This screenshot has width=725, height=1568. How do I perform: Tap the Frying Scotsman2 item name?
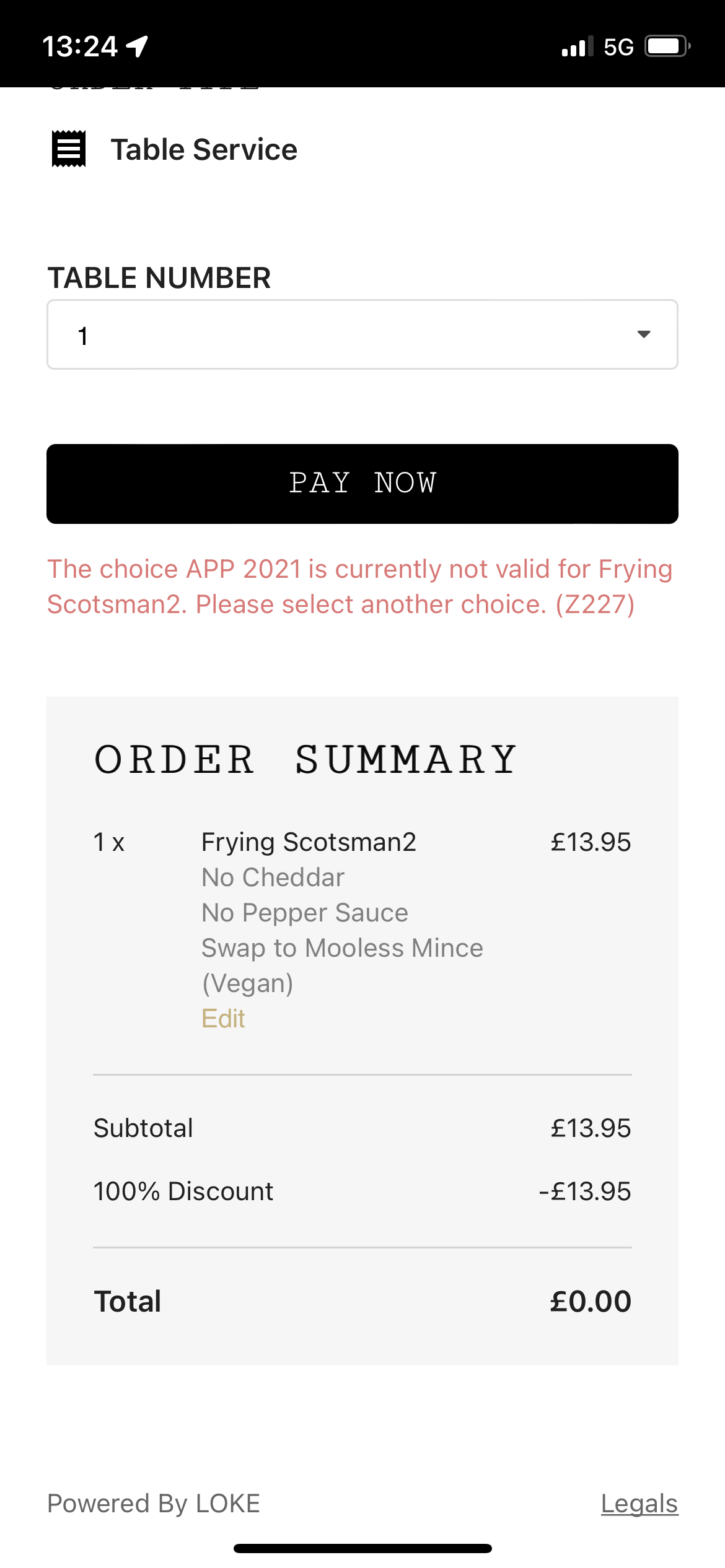[309, 842]
